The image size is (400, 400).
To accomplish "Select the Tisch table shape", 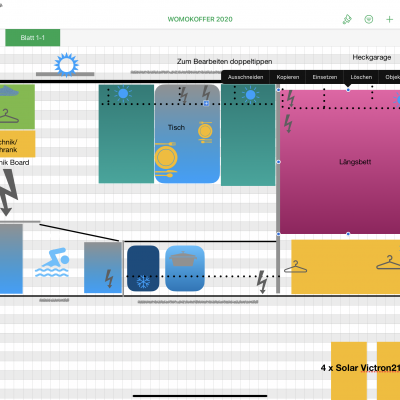I will [x=187, y=134].
